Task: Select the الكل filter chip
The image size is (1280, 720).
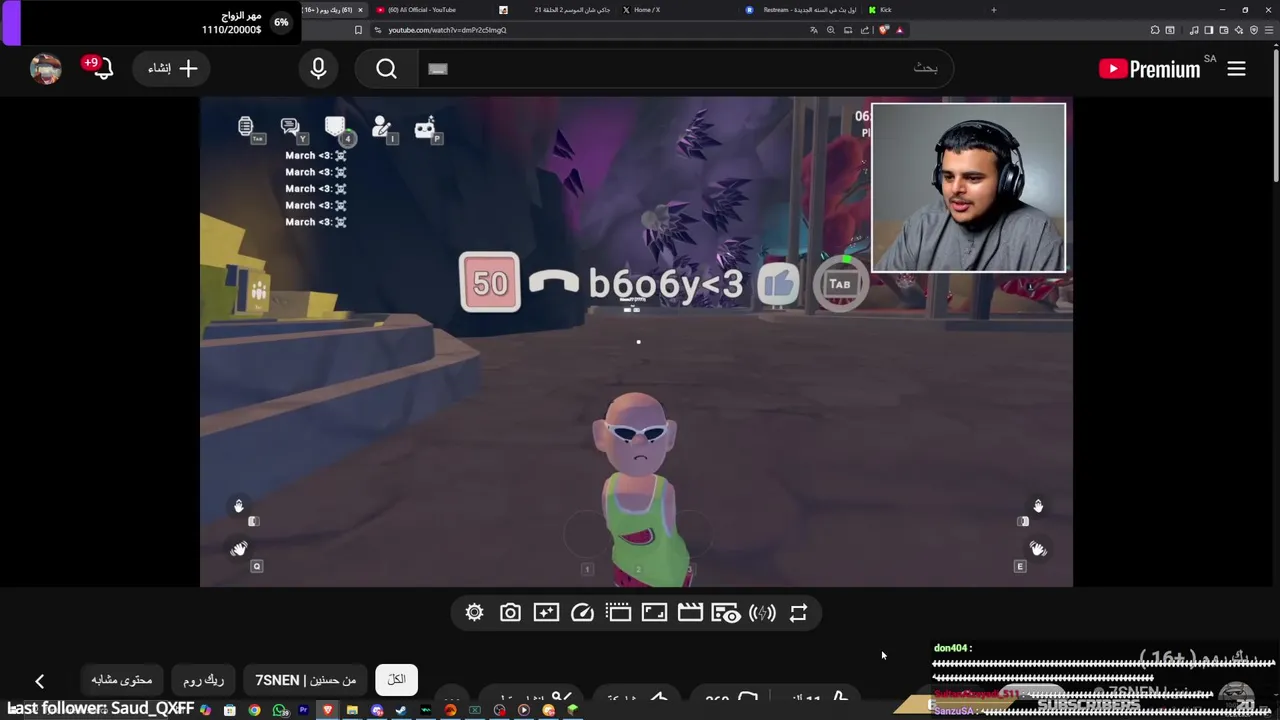Action: pyautogui.click(x=397, y=680)
